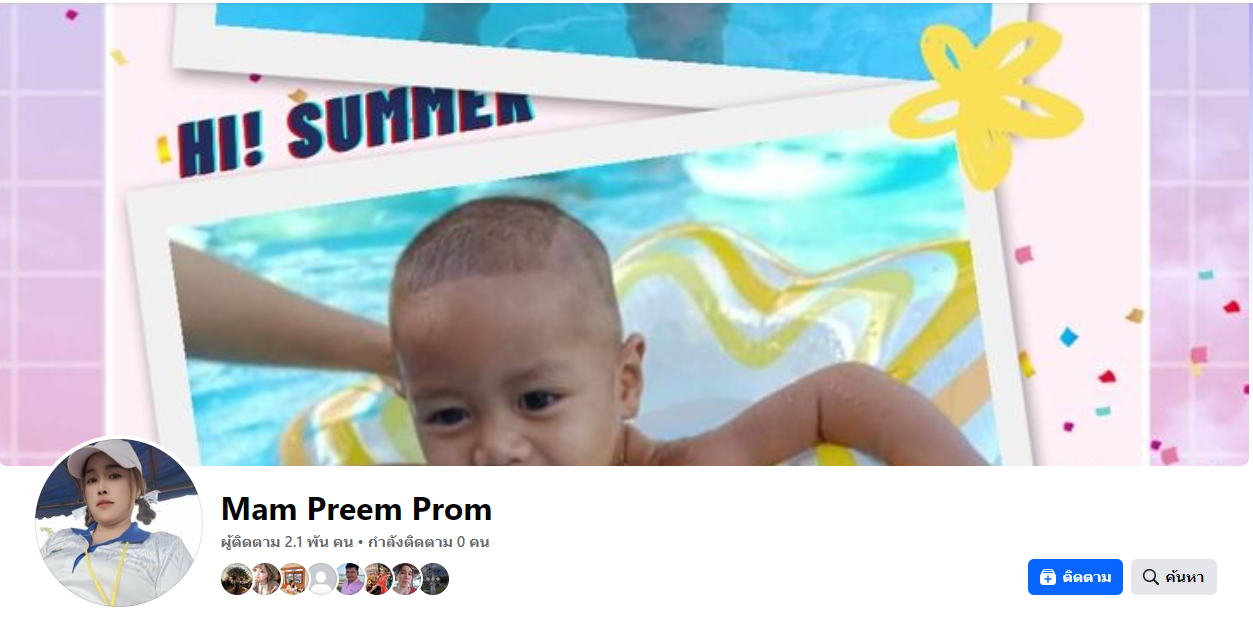Open the กำลังติดตาม 0 คน following link

[428, 542]
